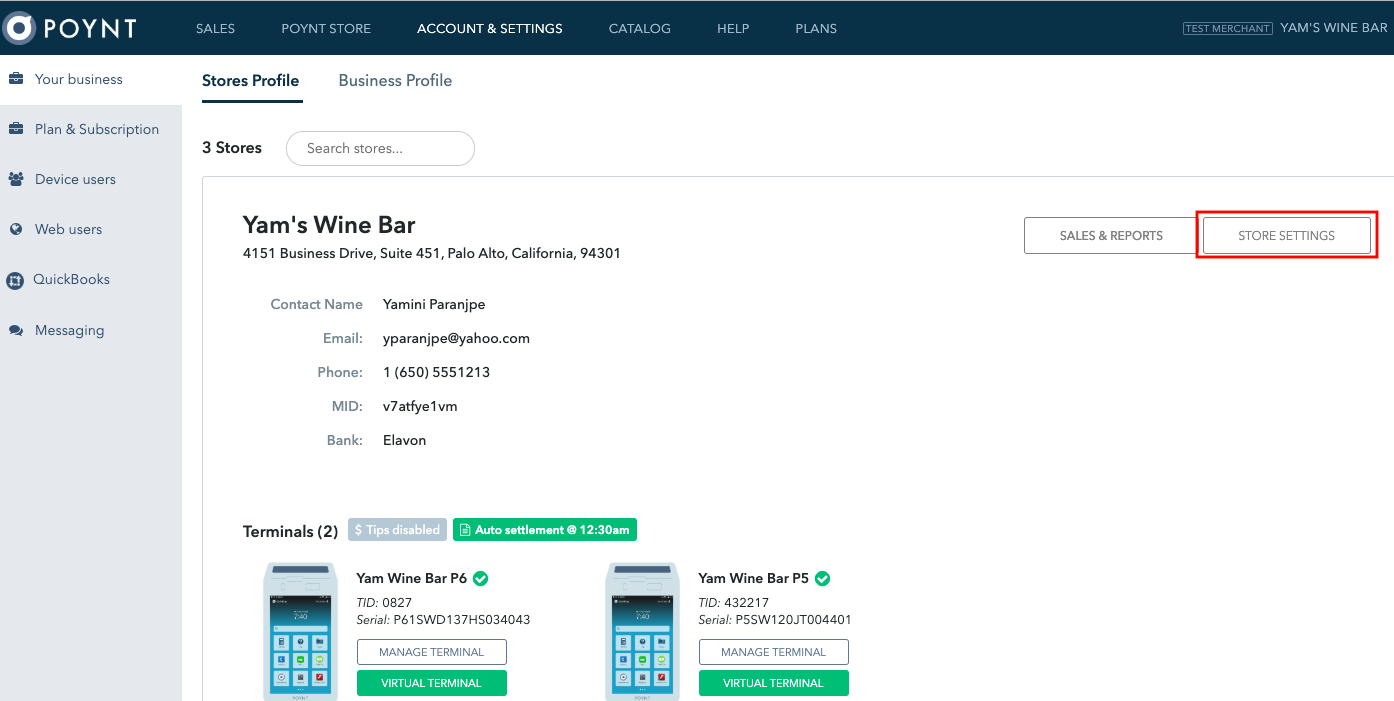The image size is (1394, 701).
Task: Click the contact name Yamini Paranjpe
Action: point(434,304)
